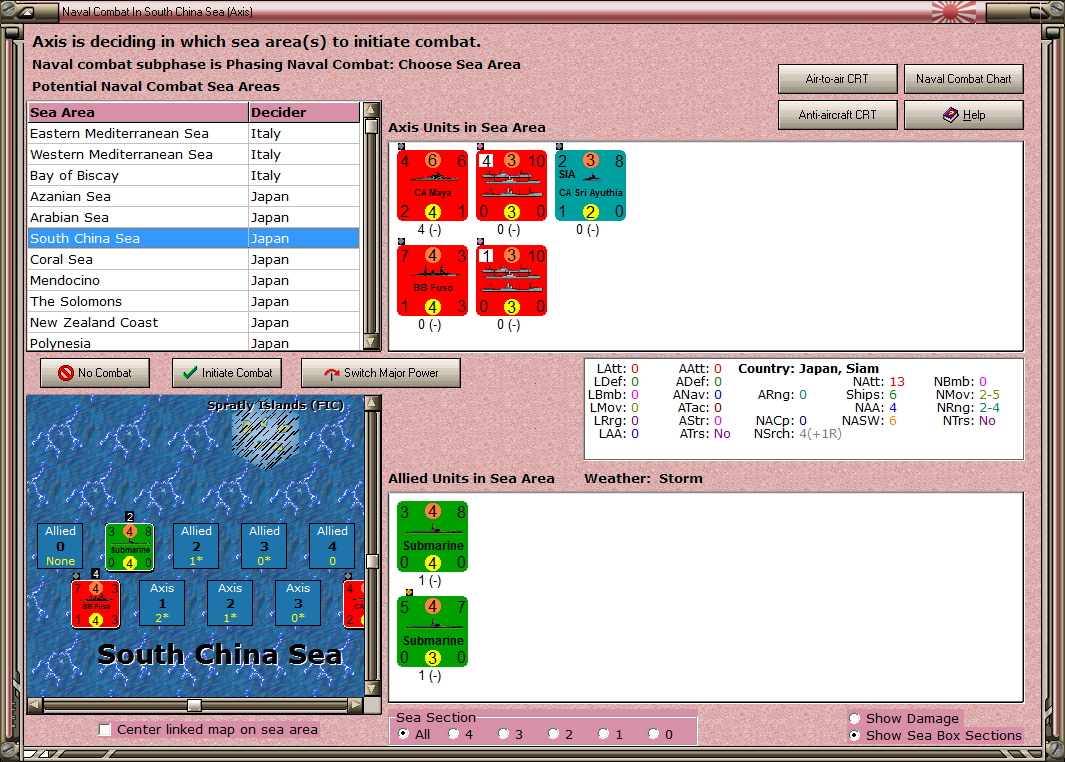Select Azanian Sea row

(194, 196)
